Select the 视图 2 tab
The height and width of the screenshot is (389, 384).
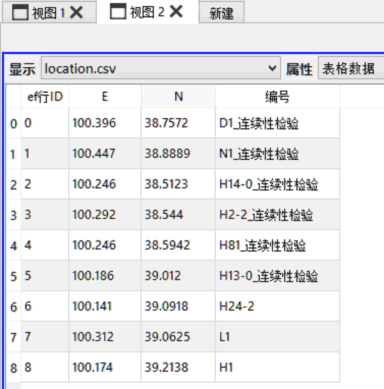(147, 12)
